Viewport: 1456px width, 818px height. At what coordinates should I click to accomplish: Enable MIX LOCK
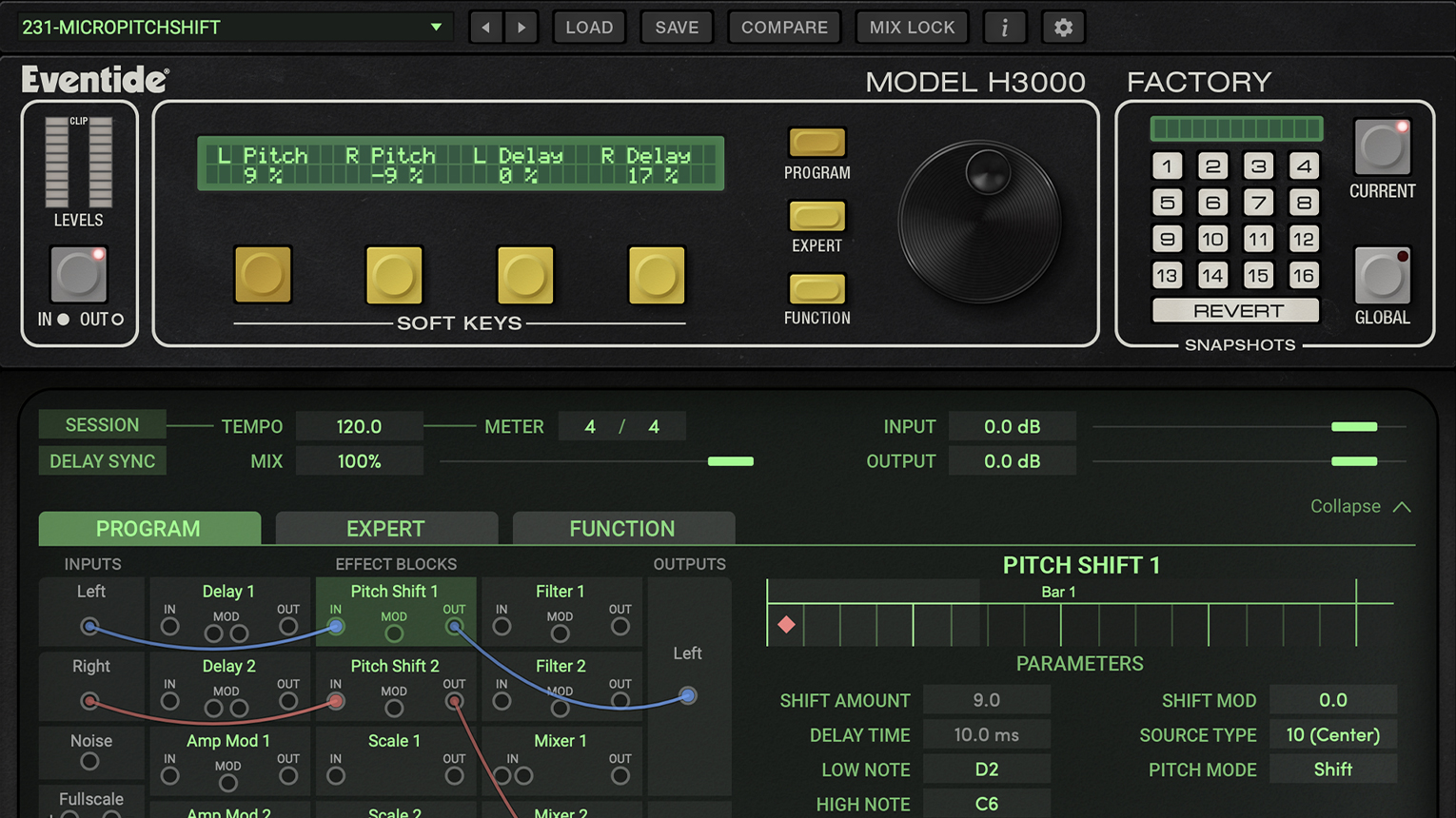[x=911, y=27]
